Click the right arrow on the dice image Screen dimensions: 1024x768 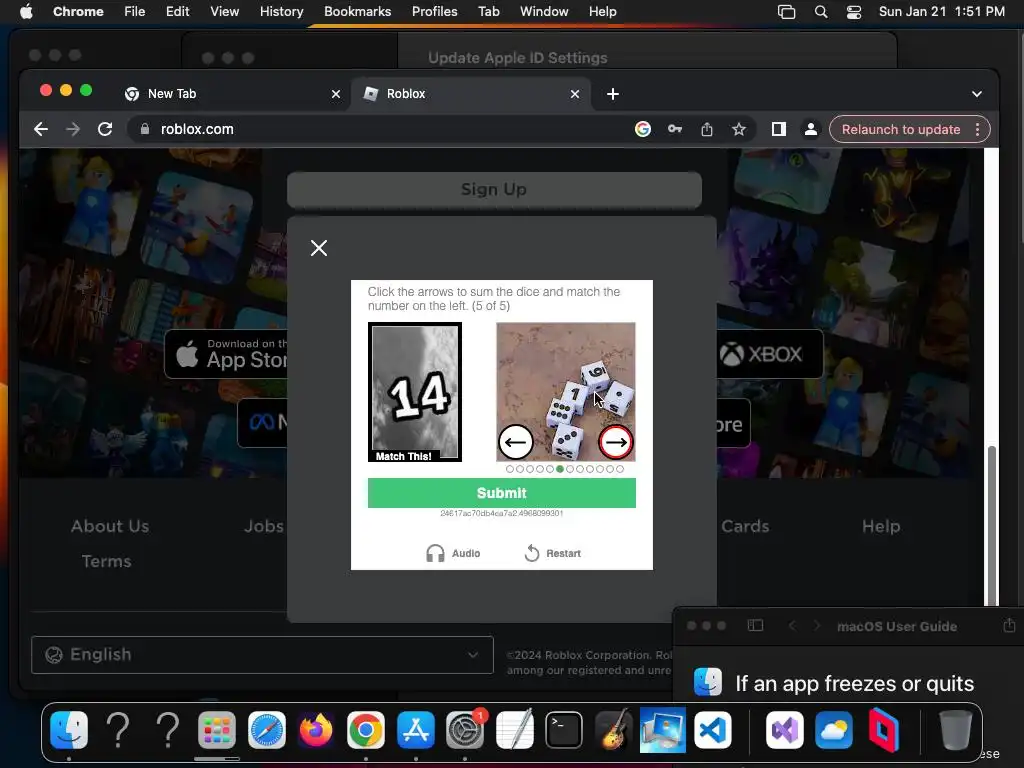(615, 442)
